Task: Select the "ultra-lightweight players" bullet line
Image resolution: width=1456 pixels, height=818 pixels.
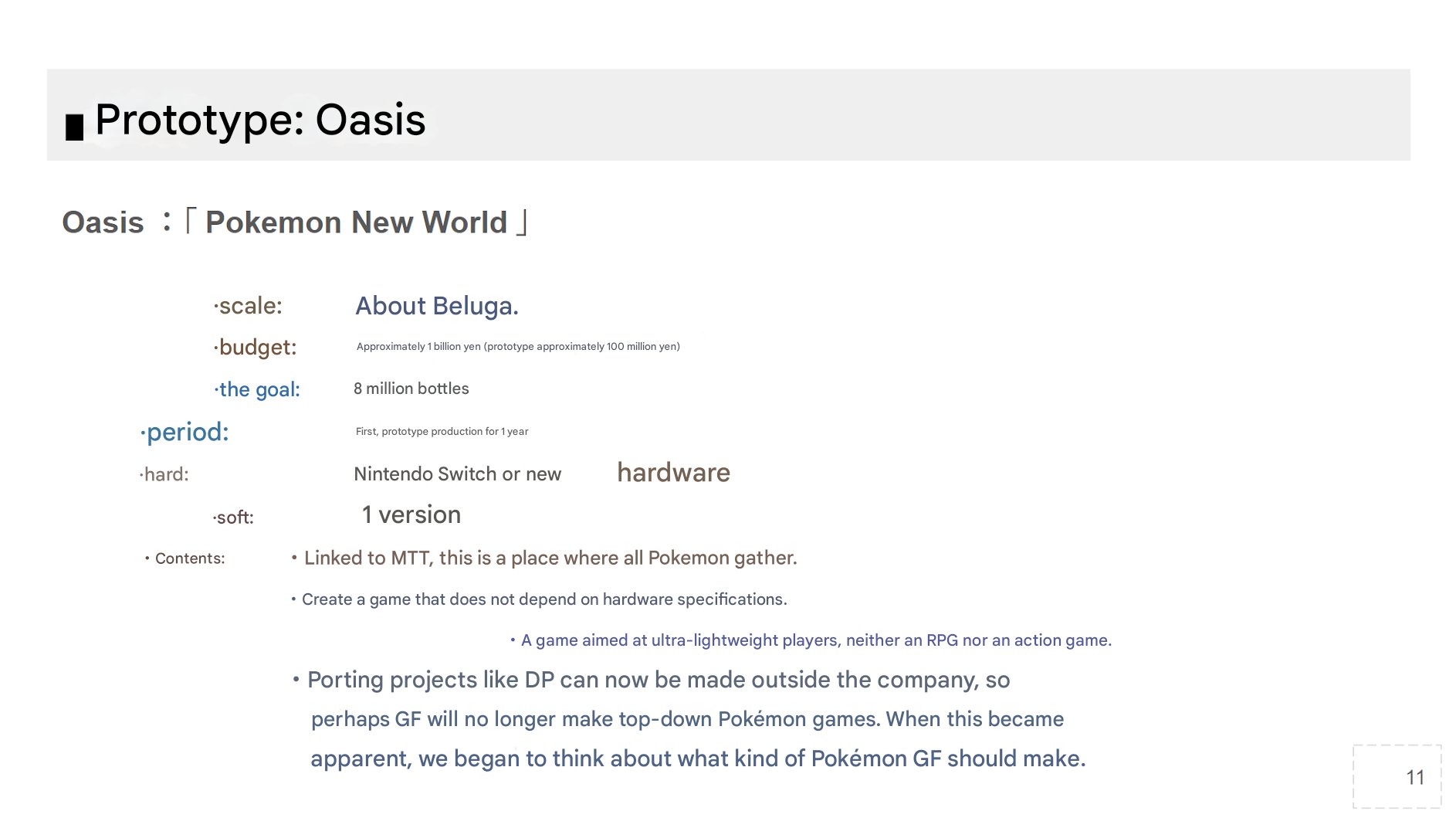Action: 811,640
